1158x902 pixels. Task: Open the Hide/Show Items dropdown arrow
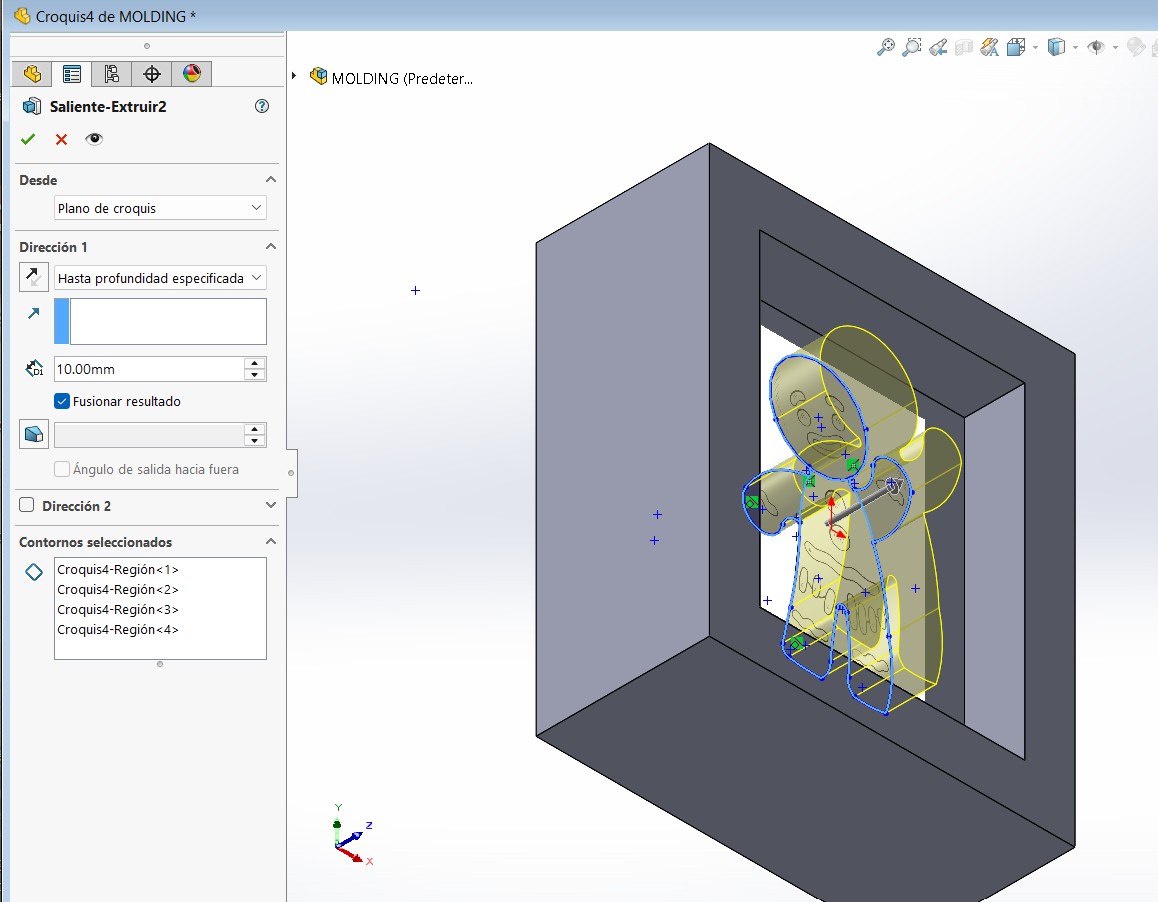pos(1115,48)
